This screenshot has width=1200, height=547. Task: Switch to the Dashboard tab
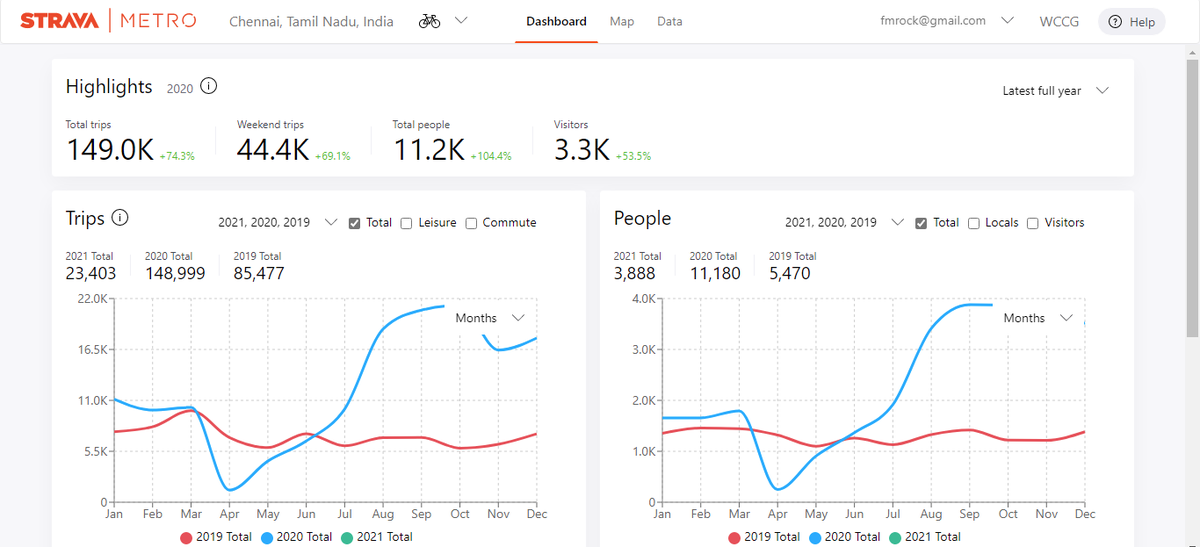556,21
